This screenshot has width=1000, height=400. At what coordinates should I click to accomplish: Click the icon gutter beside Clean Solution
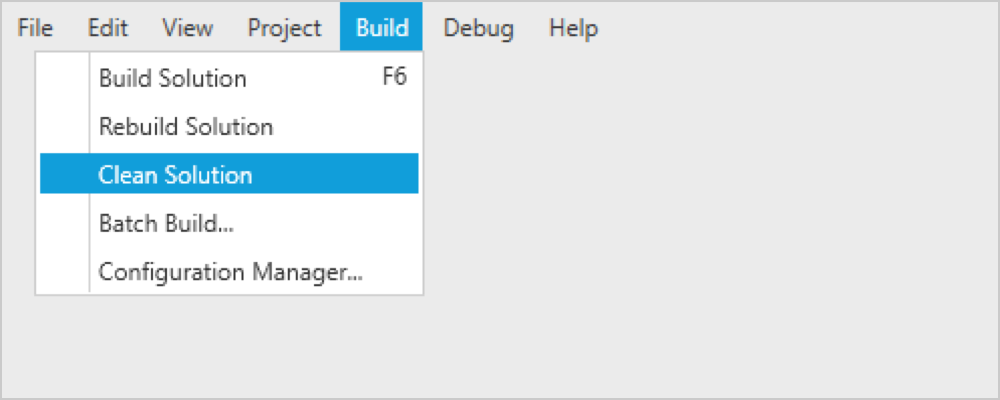(x=63, y=175)
